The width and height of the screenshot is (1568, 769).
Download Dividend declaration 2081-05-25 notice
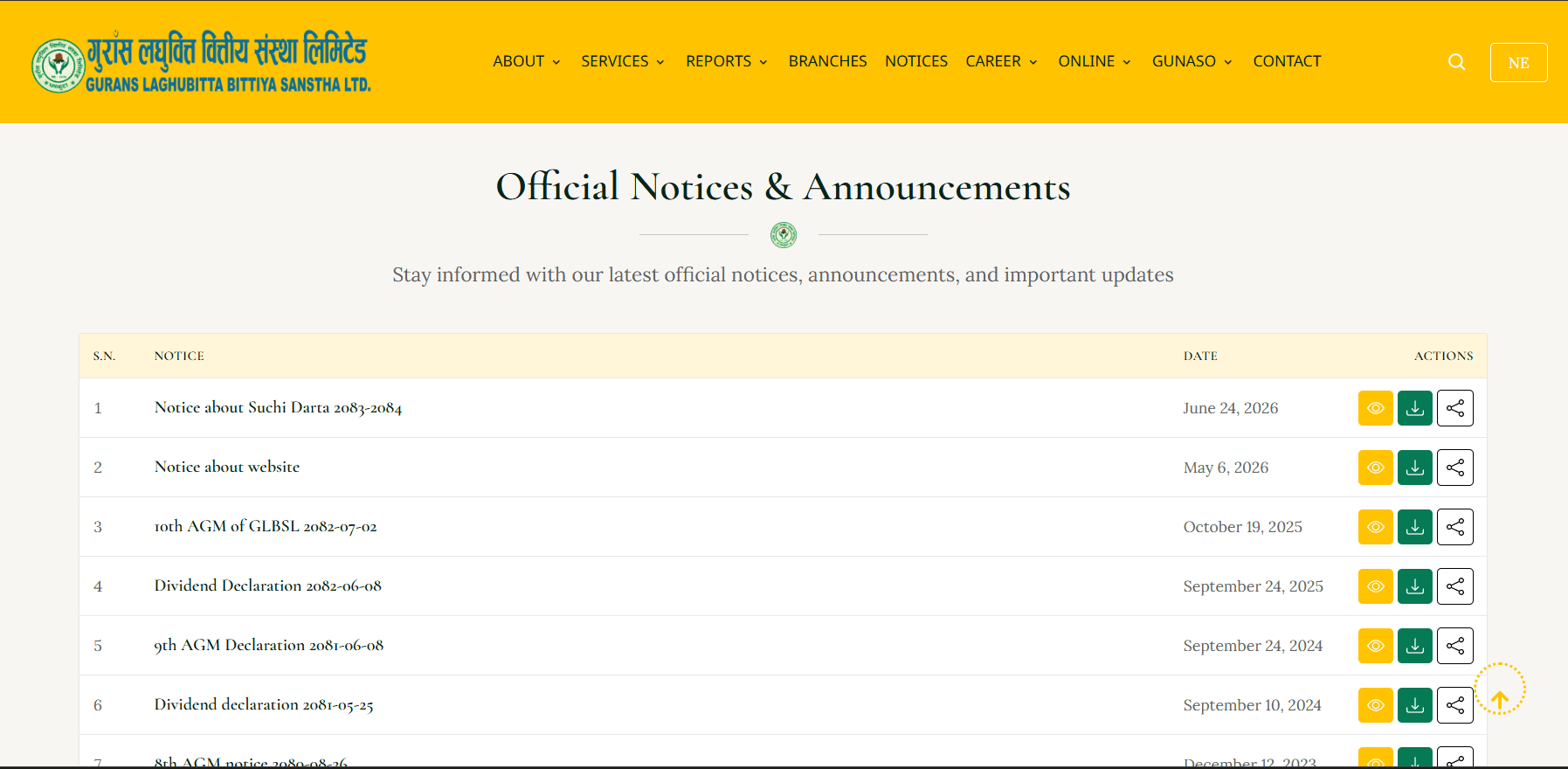click(x=1414, y=705)
